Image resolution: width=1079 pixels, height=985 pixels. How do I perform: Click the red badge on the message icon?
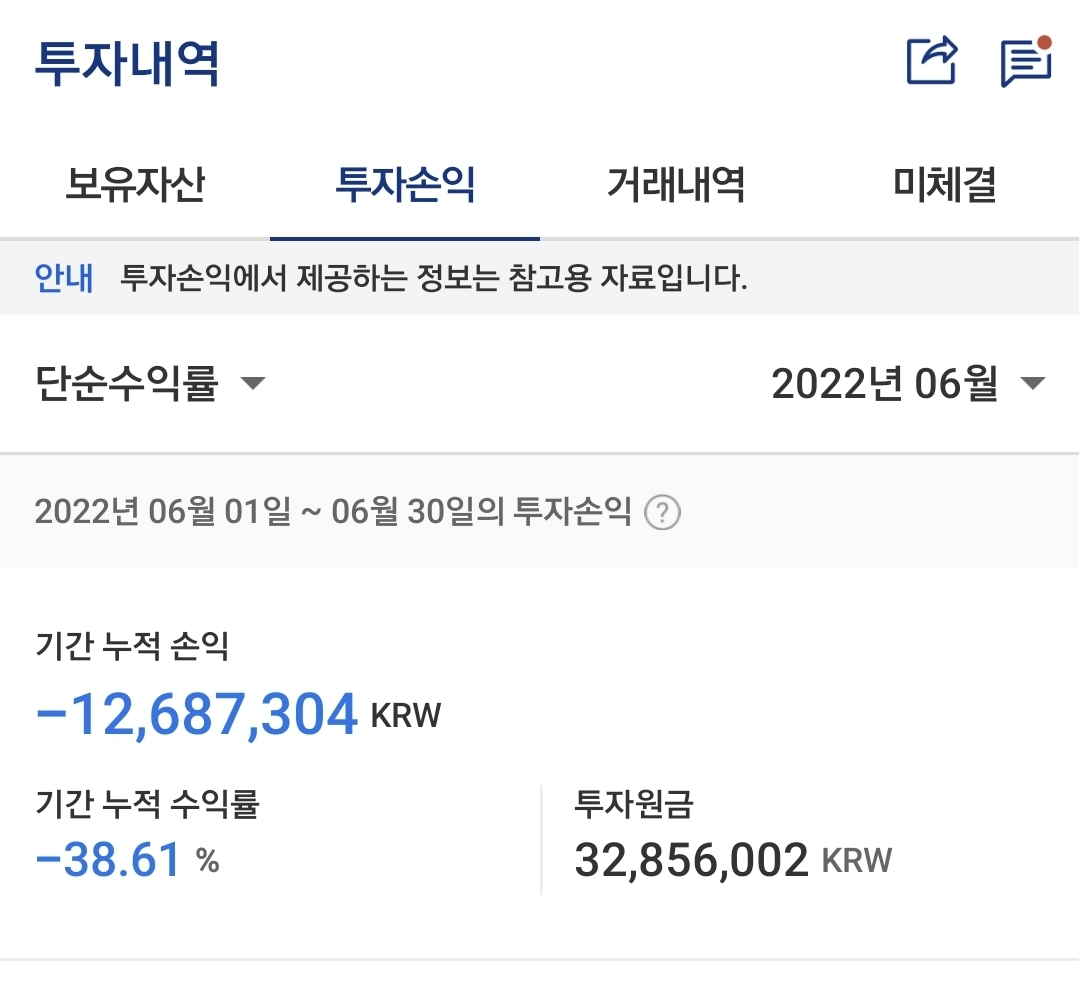coord(1045,43)
